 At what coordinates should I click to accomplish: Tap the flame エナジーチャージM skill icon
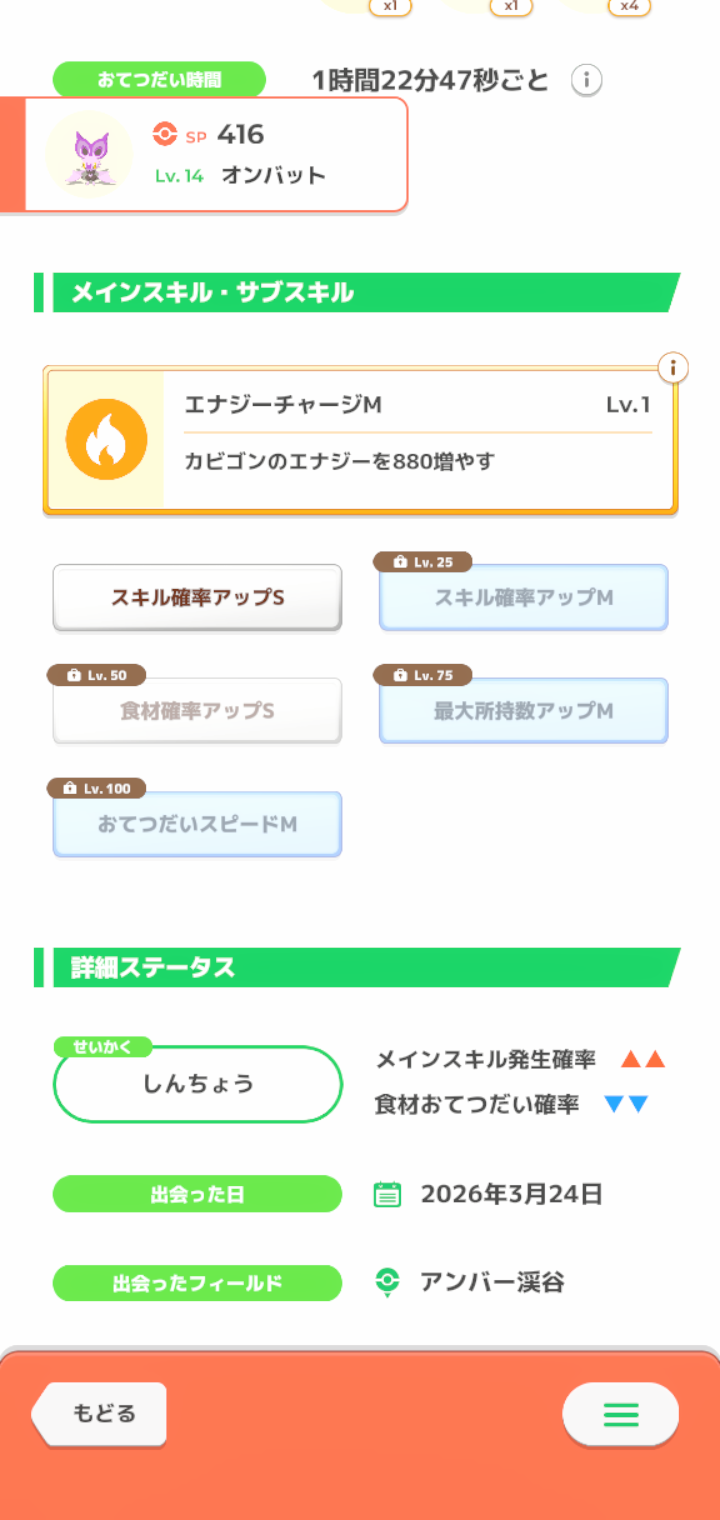coord(106,439)
